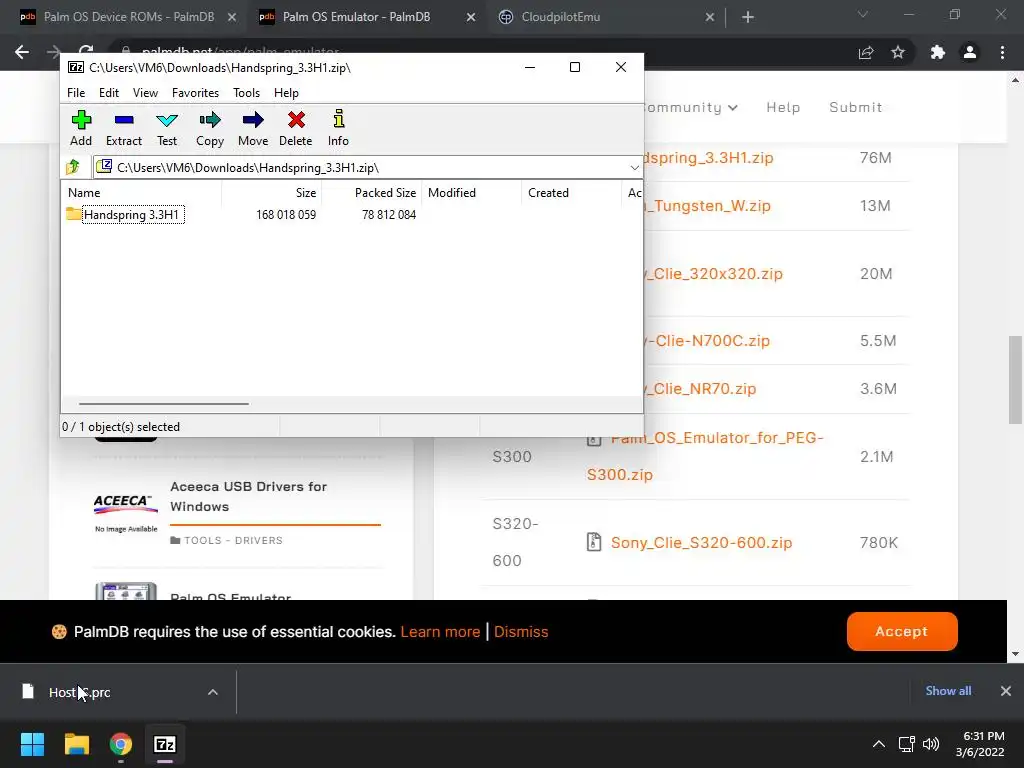Switch to the CloudpilotEmu tab
Image resolution: width=1024 pixels, height=768 pixels.
560,17
